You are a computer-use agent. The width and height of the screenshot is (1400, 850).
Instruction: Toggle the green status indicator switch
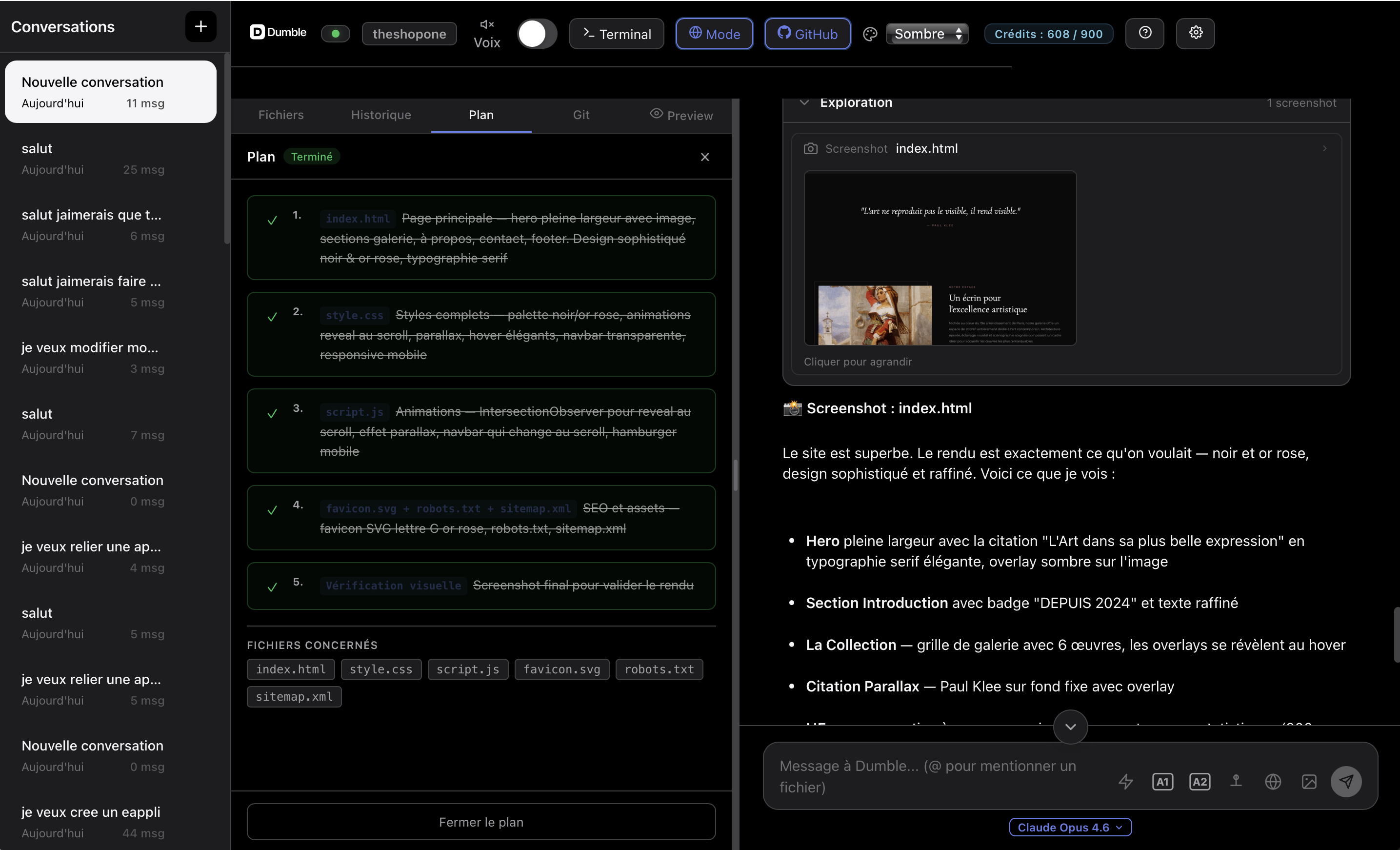pyautogui.click(x=335, y=34)
